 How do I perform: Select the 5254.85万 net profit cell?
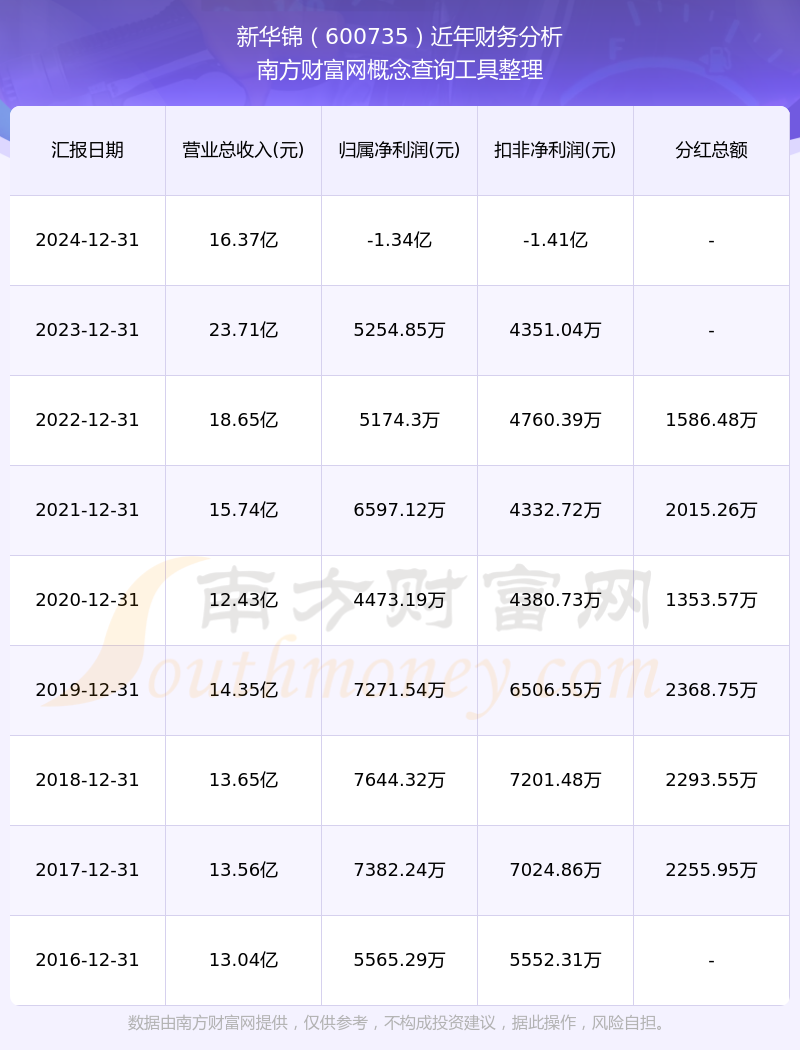pos(399,330)
